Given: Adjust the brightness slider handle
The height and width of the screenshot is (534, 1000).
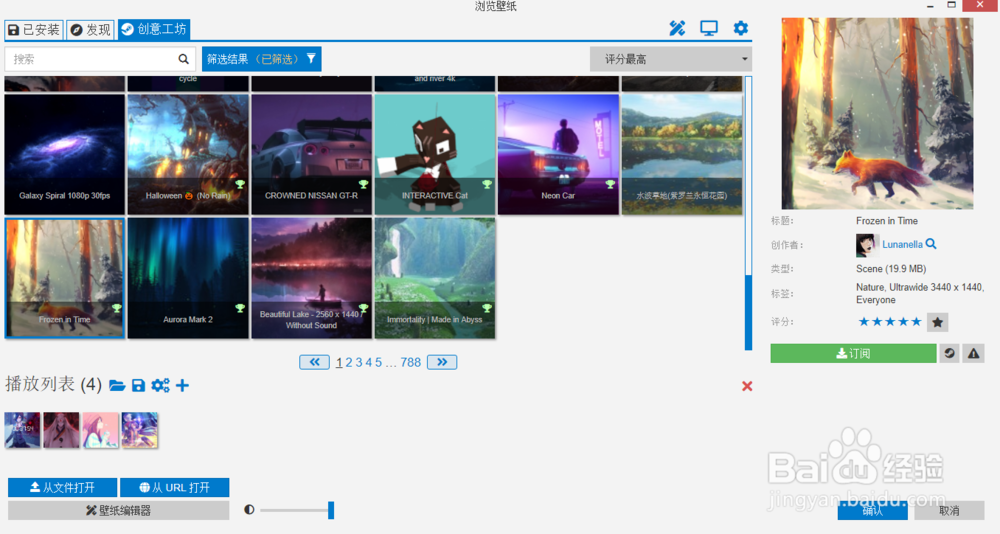Looking at the screenshot, I should click(x=331, y=510).
